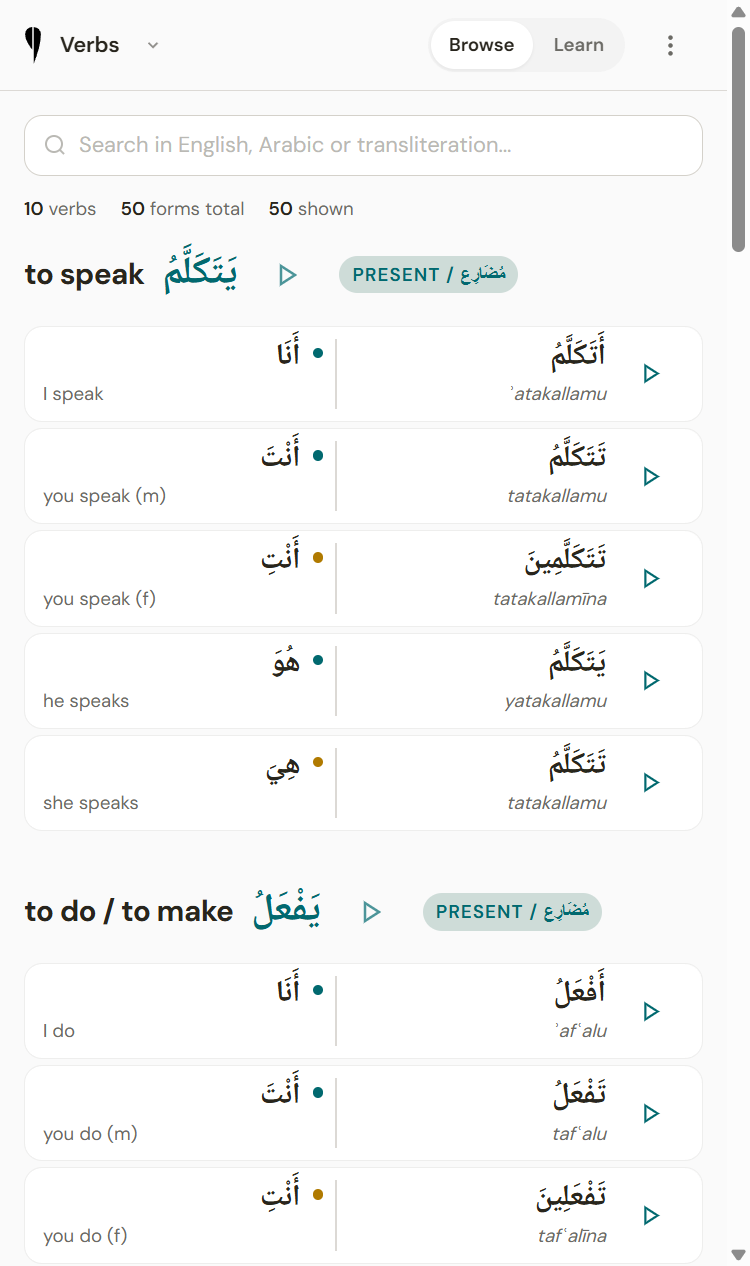Viewport: 750px width, 1266px height.
Task: Play pronunciation of tatakallamīna
Action: click(x=651, y=578)
